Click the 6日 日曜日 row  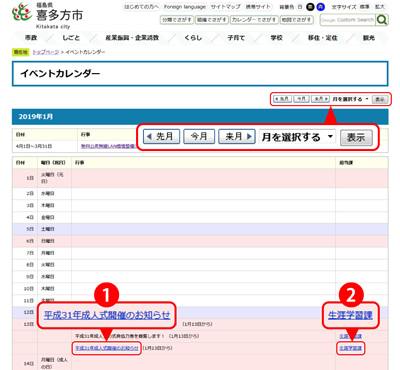(200, 241)
